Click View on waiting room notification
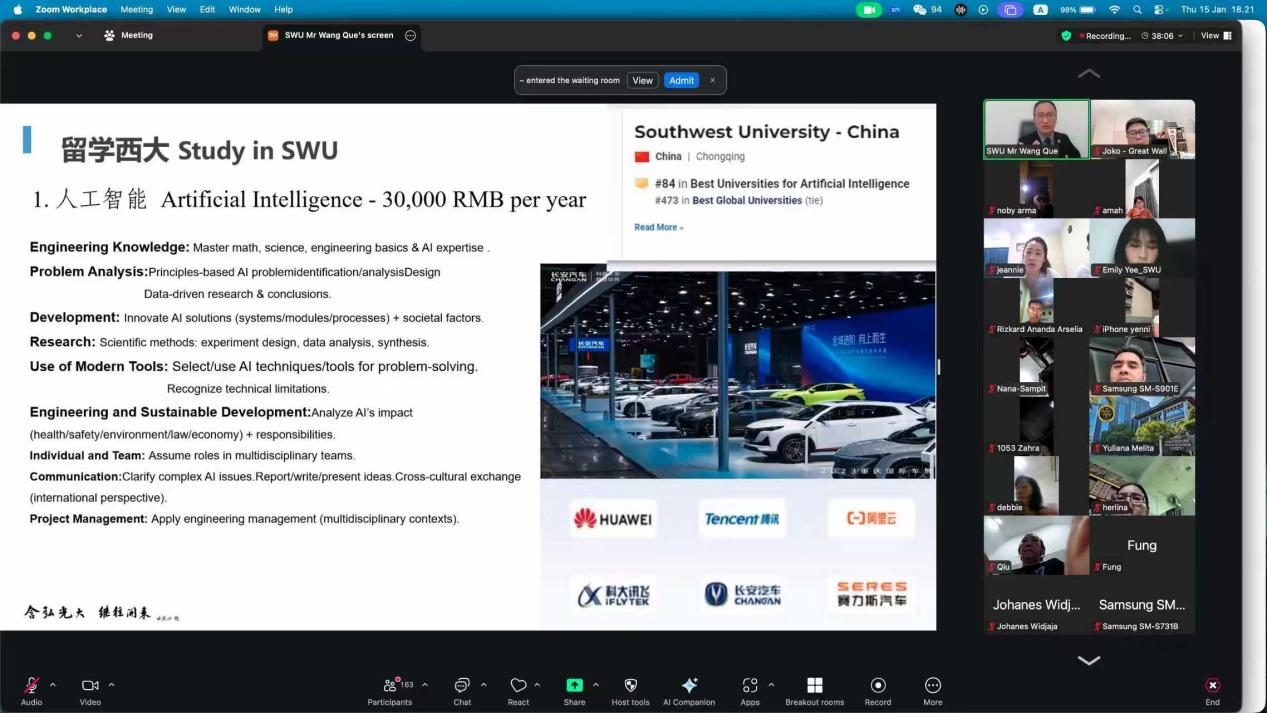This screenshot has height=713, width=1267. pyautogui.click(x=642, y=80)
